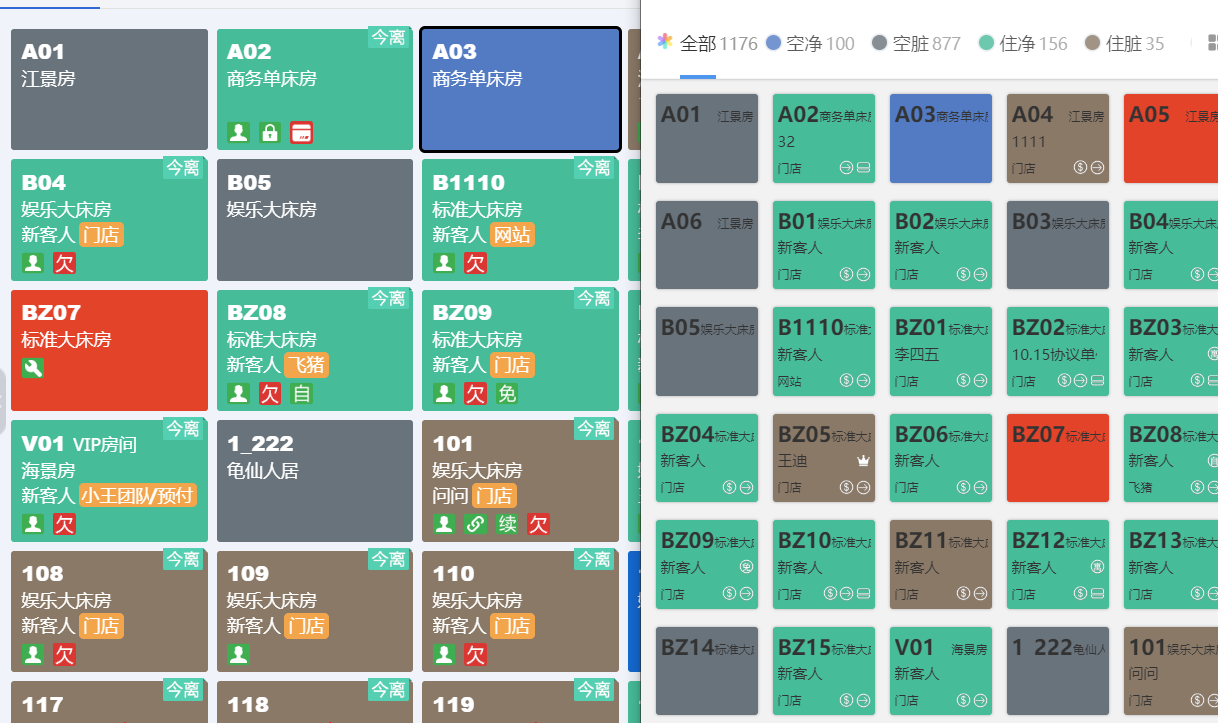Screen dimensions: 1218x723
Task: Select the blue A03 room card on left
Action: click(520, 90)
